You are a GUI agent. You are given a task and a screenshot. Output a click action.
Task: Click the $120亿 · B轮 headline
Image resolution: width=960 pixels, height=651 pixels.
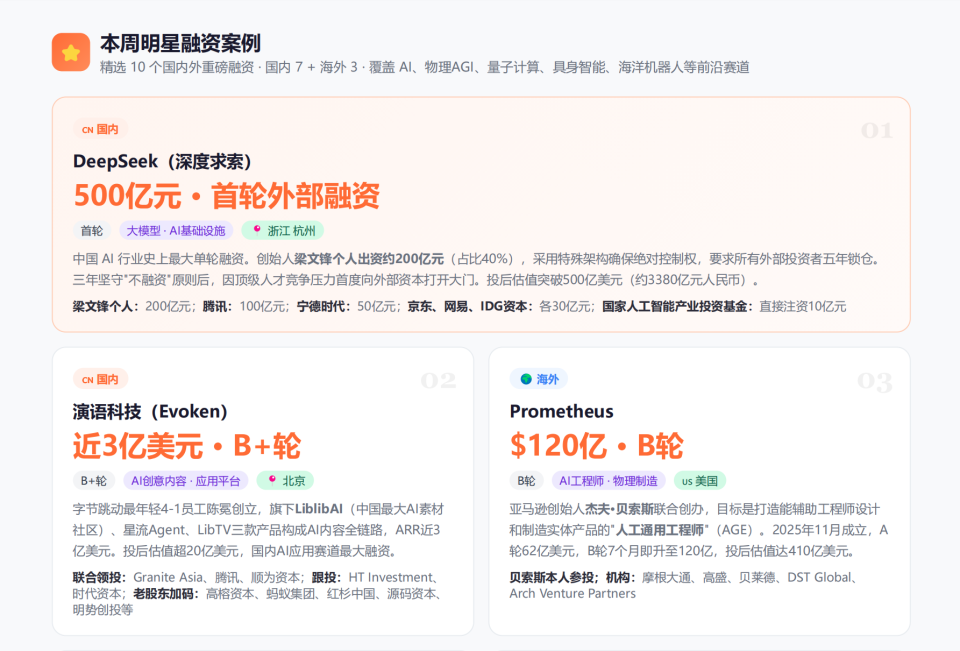click(x=596, y=446)
